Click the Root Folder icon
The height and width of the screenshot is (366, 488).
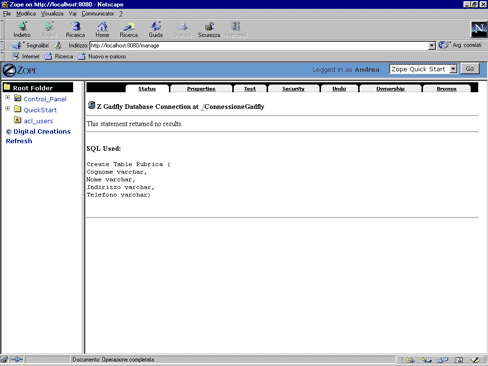pyautogui.click(x=7, y=87)
